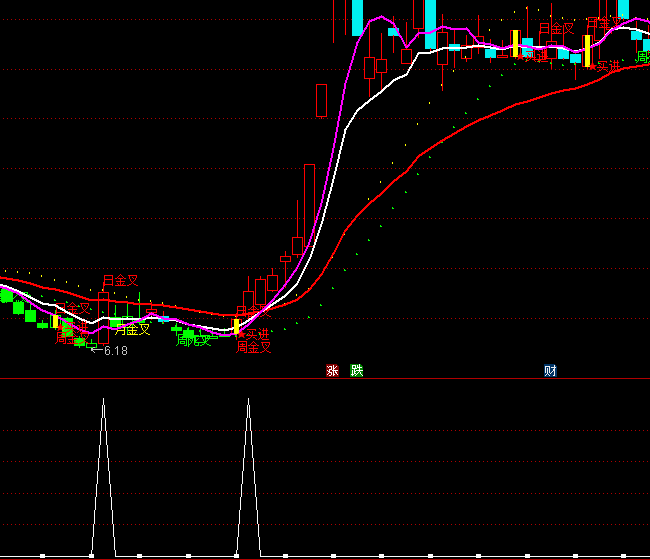Click the 日金叉 label at top right

556,29
